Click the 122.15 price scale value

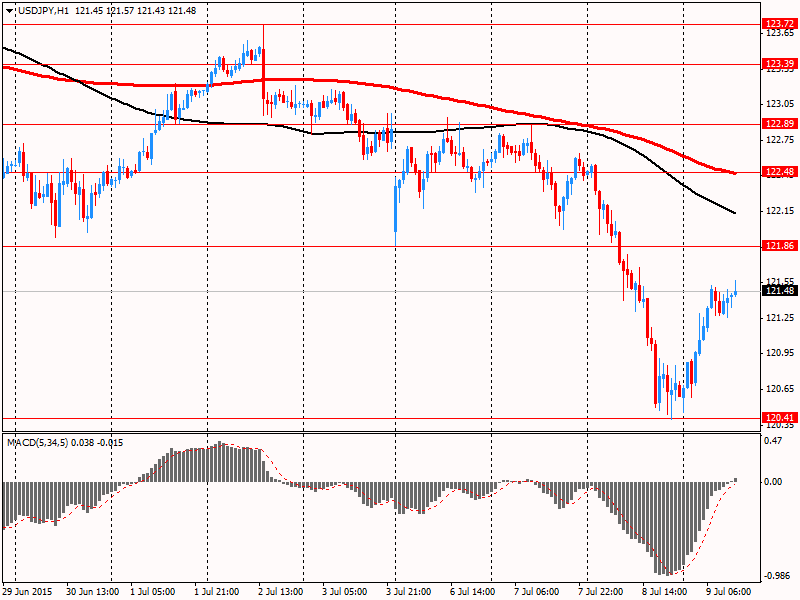(780, 211)
